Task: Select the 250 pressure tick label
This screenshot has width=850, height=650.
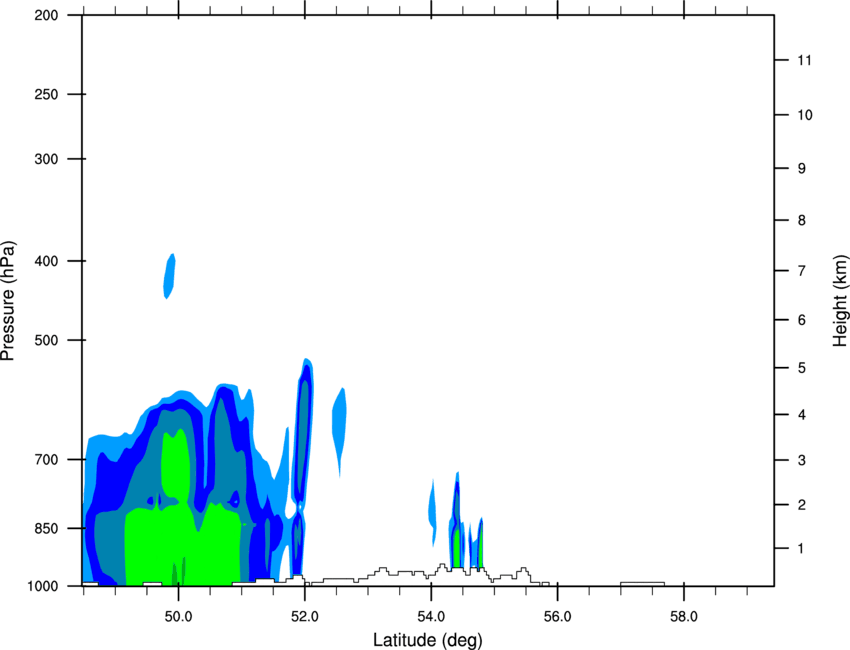Action: point(46,94)
